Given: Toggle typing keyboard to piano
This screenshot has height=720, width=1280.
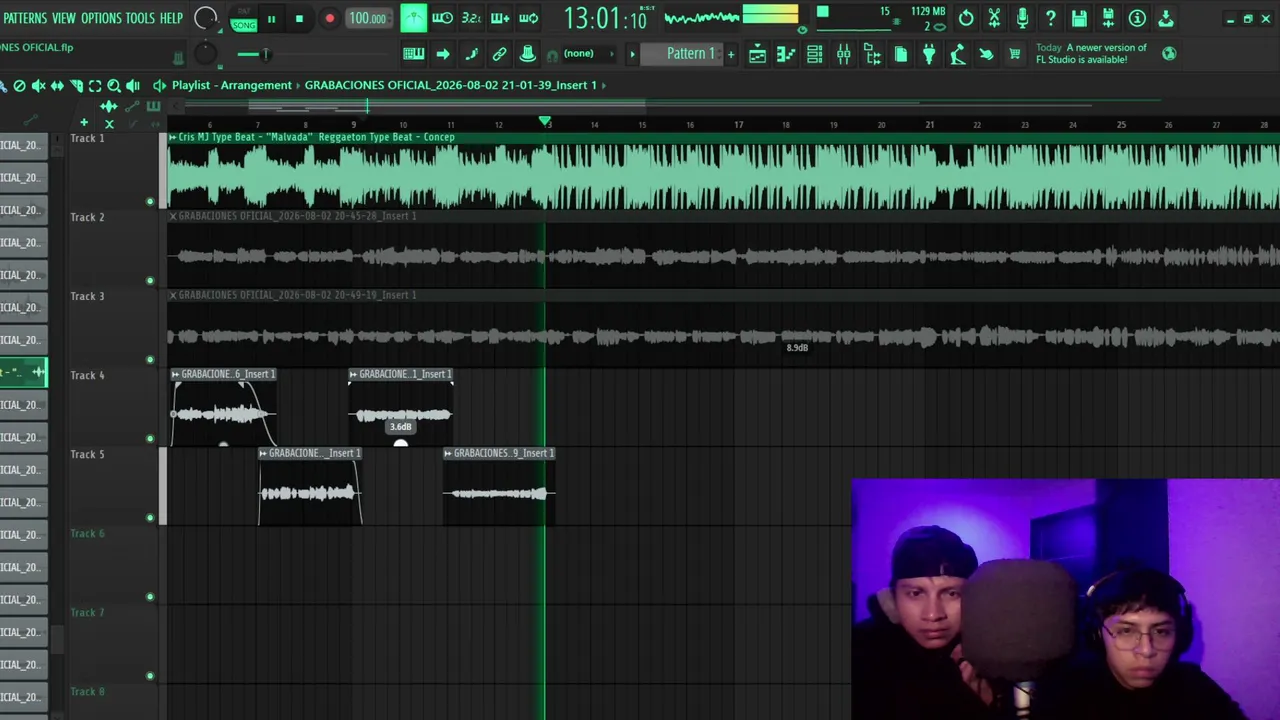Looking at the screenshot, I should pos(413,54).
